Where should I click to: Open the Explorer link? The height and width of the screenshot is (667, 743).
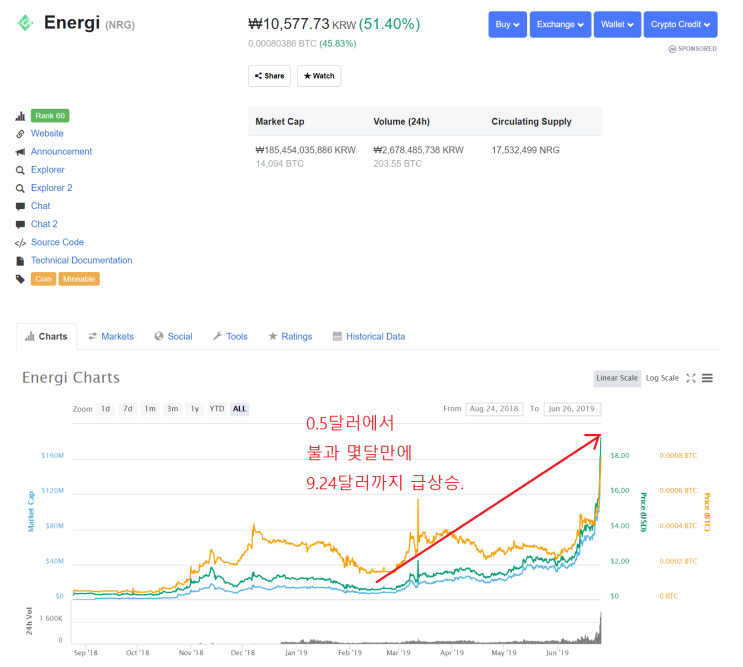click(x=47, y=170)
